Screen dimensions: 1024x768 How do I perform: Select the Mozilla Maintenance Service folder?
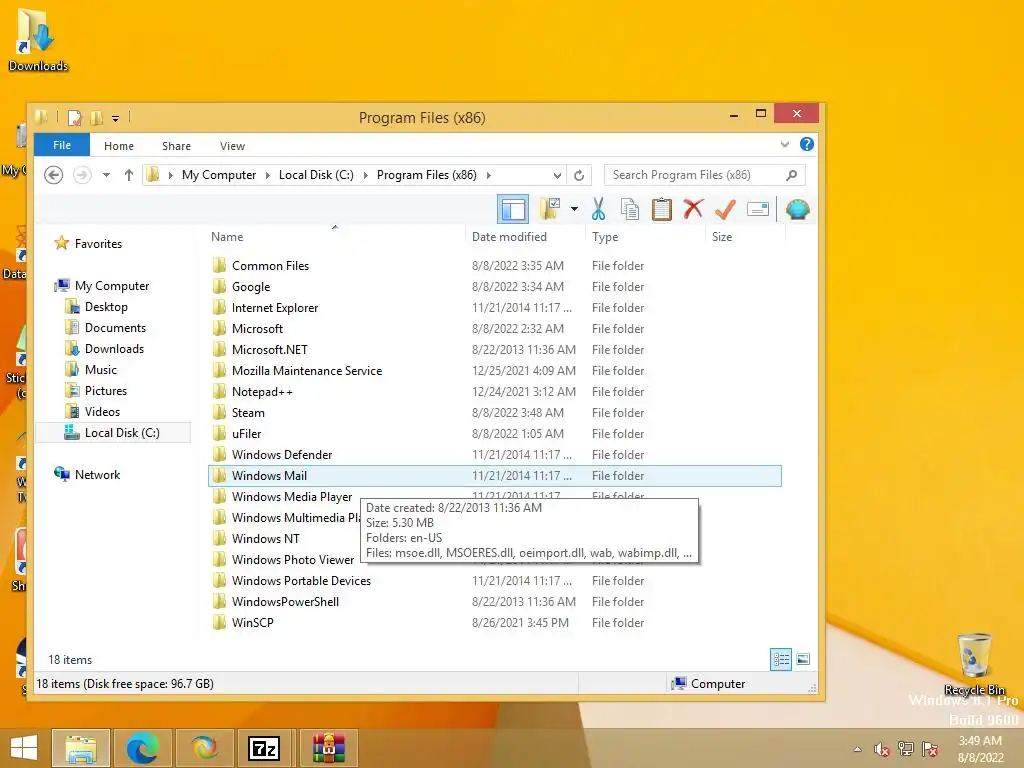[x=494, y=370]
